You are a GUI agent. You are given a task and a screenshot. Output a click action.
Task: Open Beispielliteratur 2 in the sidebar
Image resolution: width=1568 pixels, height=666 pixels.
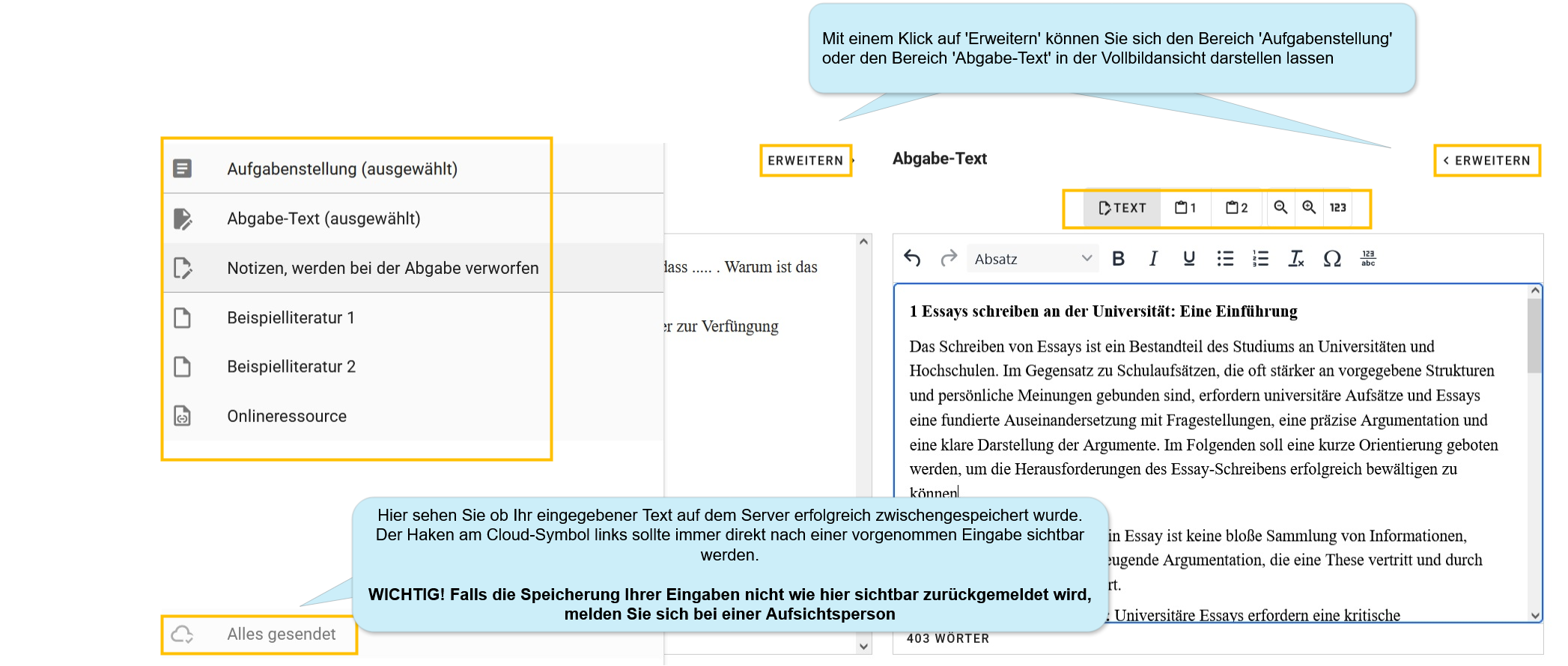pyautogui.click(x=413, y=367)
